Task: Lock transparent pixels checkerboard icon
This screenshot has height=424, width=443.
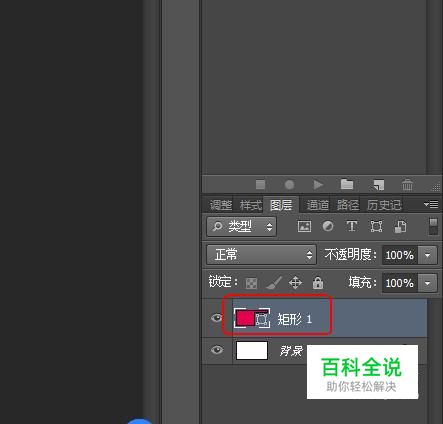Action: coord(251,283)
